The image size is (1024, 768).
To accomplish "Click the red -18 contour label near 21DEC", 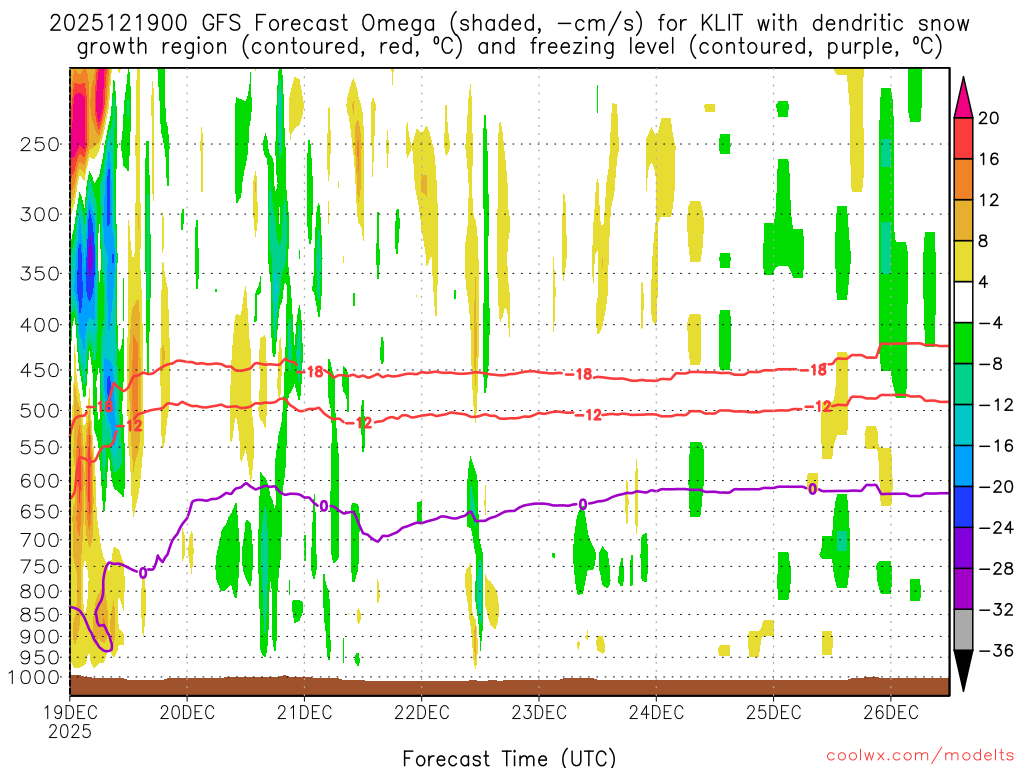I will (310, 372).
